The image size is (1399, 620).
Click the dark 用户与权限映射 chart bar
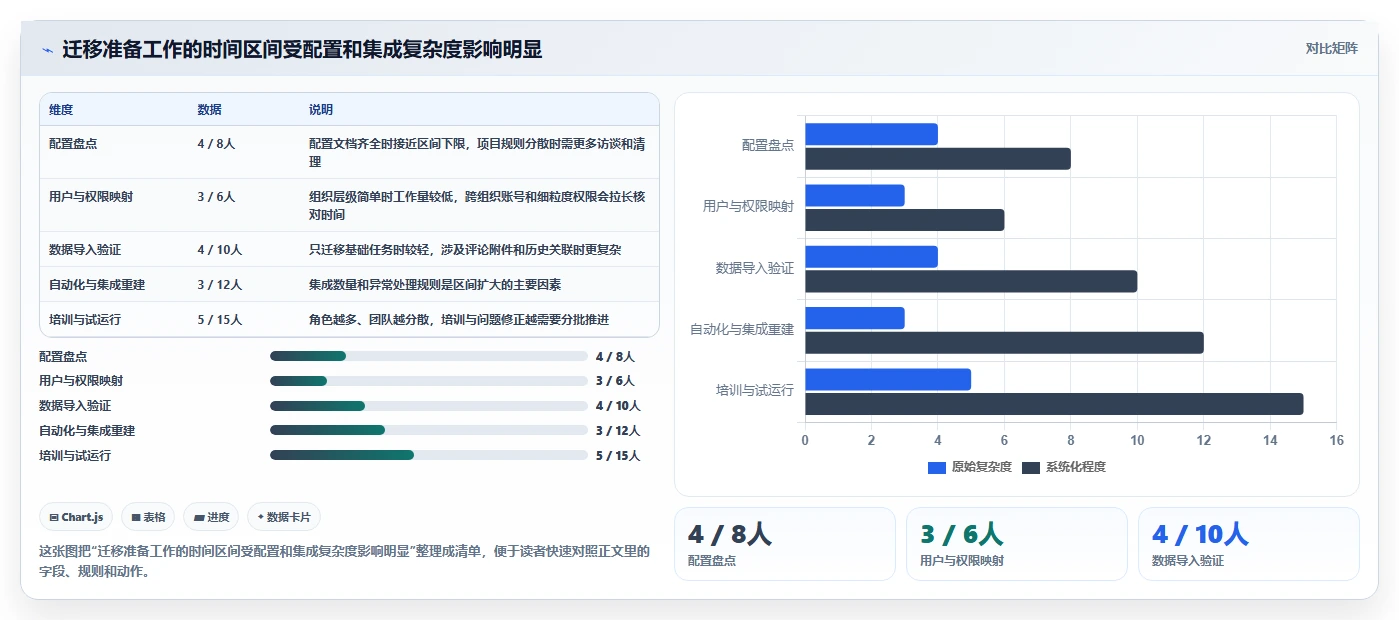coord(904,220)
